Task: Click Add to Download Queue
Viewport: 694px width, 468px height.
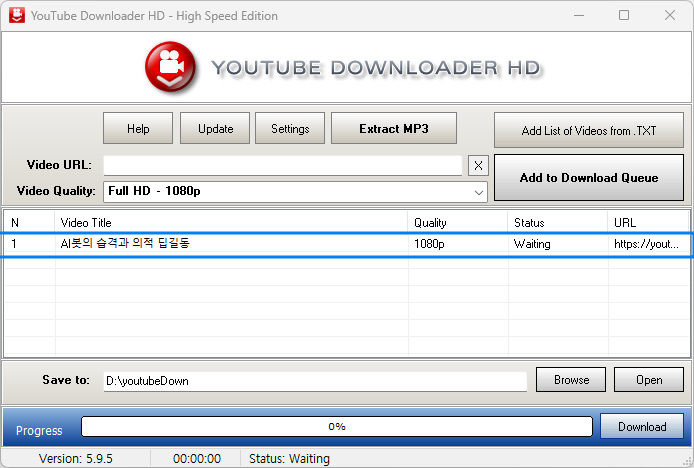Action: (x=589, y=178)
